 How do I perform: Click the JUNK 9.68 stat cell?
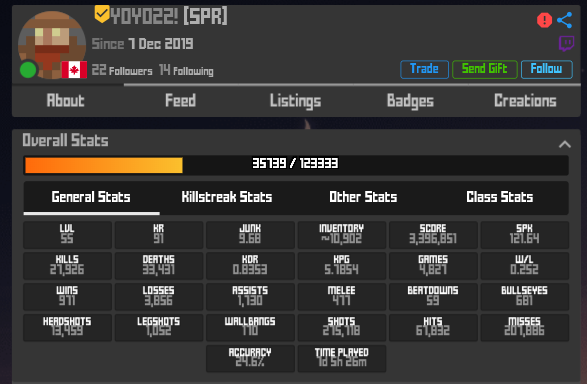[250, 235]
